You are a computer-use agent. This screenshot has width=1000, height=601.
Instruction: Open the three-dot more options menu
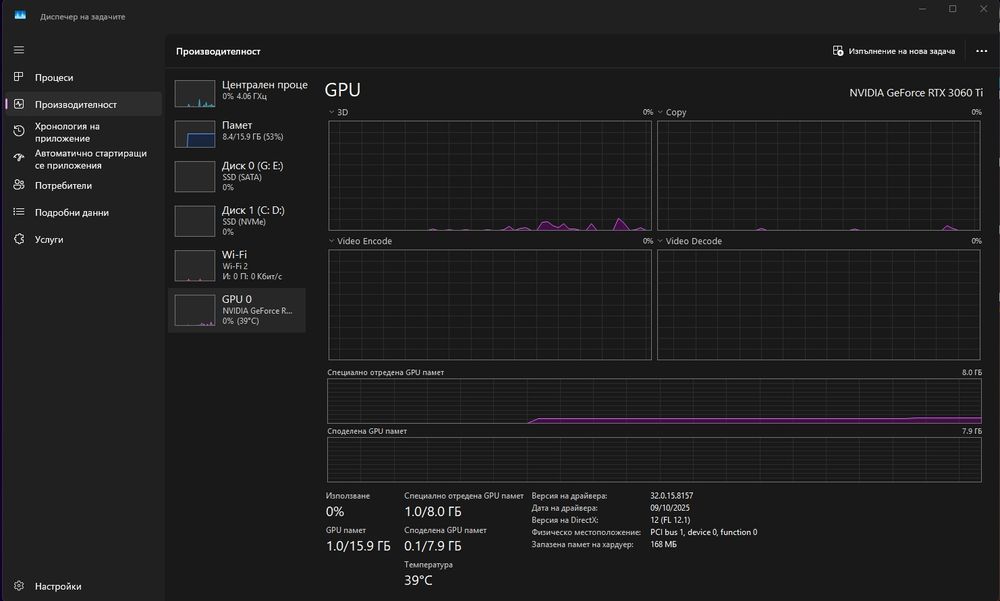click(982, 51)
